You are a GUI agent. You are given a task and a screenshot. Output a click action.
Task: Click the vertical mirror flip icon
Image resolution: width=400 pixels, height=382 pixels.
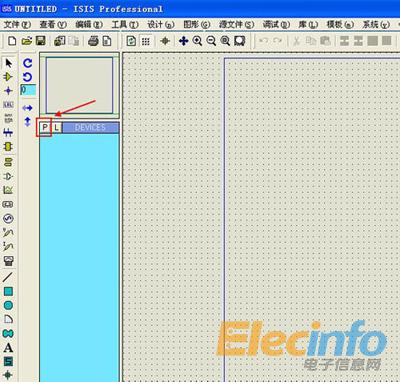click(x=27, y=122)
